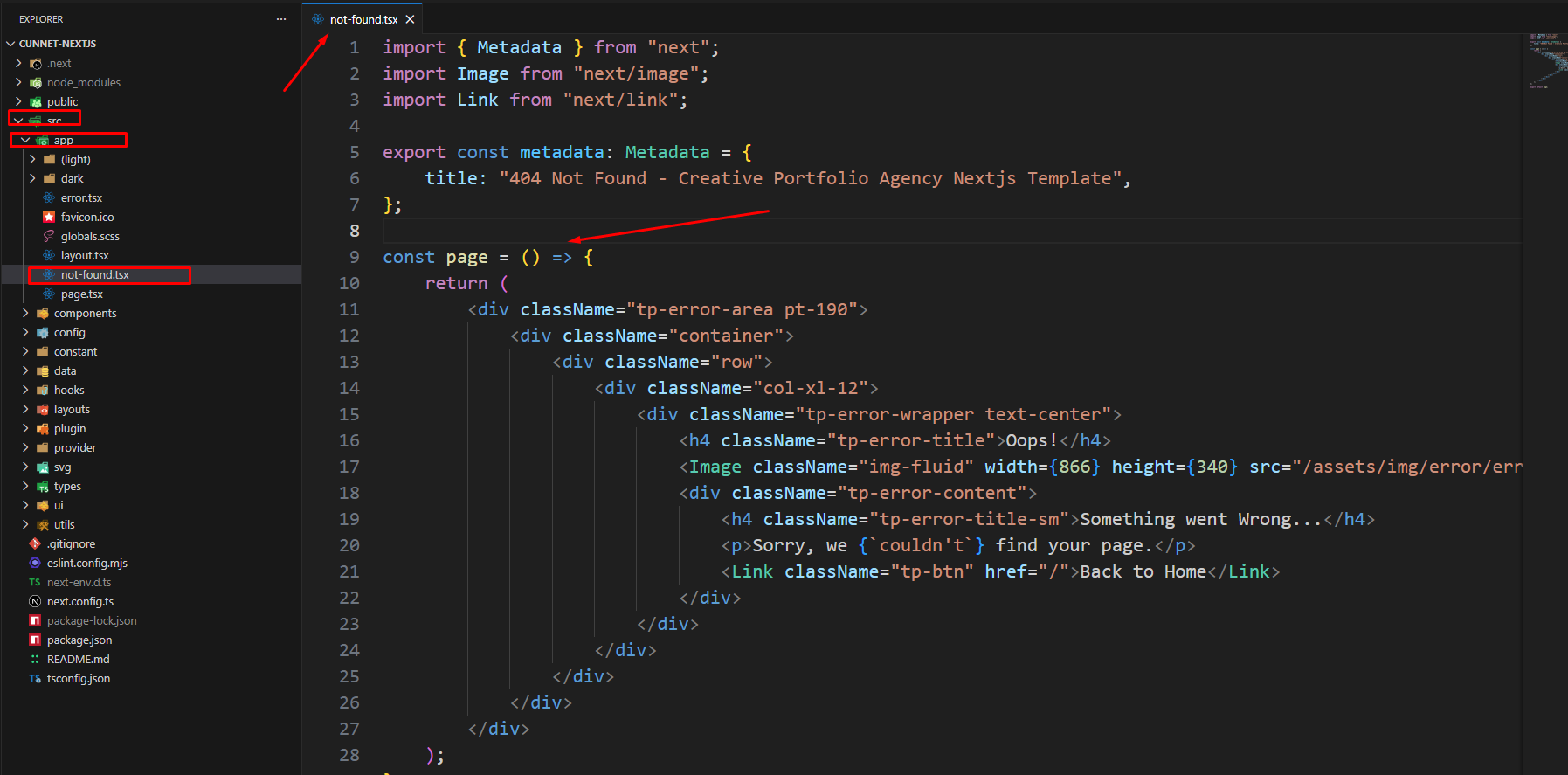Open the layout.tsx file
The width and height of the screenshot is (1568, 775).
click(85, 255)
